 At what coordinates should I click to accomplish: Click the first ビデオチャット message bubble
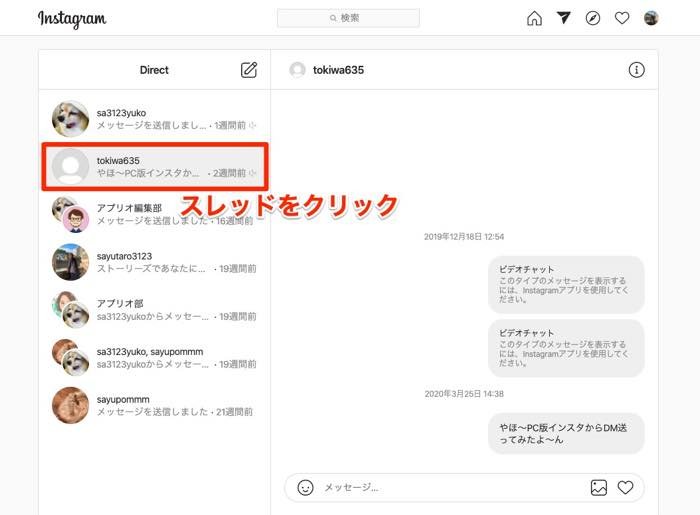click(x=566, y=285)
